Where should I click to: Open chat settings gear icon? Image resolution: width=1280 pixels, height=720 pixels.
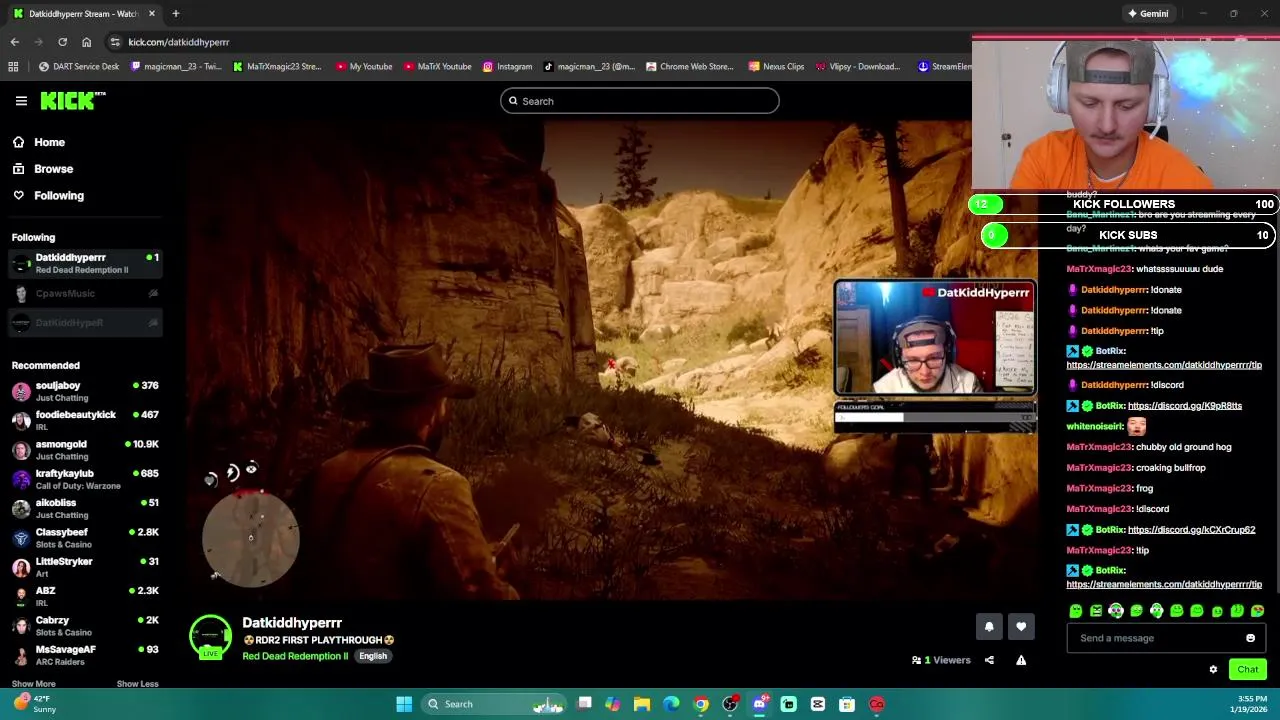pyautogui.click(x=1213, y=670)
